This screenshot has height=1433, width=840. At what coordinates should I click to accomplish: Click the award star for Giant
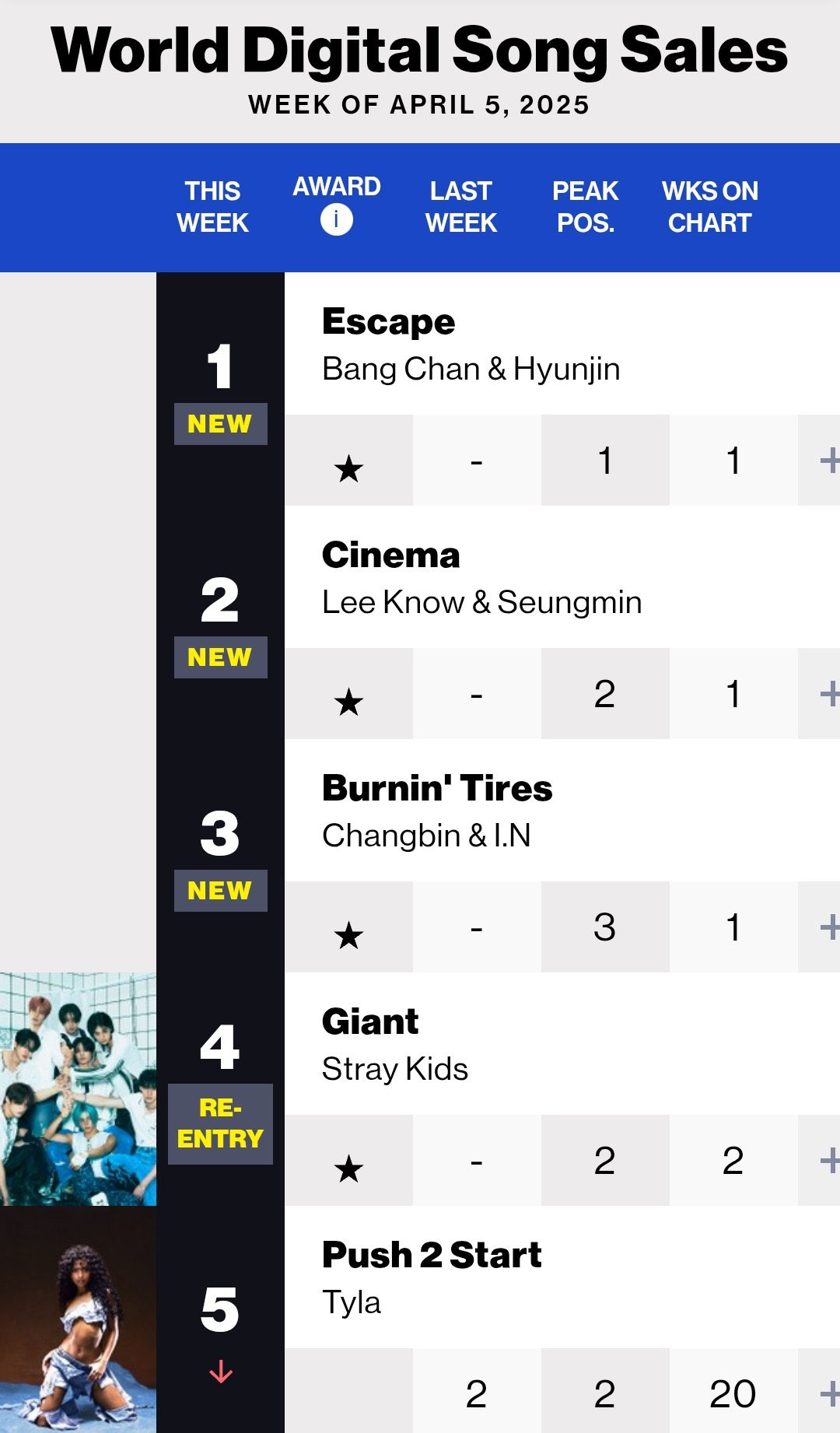pyautogui.click(x=348, y=1168)
